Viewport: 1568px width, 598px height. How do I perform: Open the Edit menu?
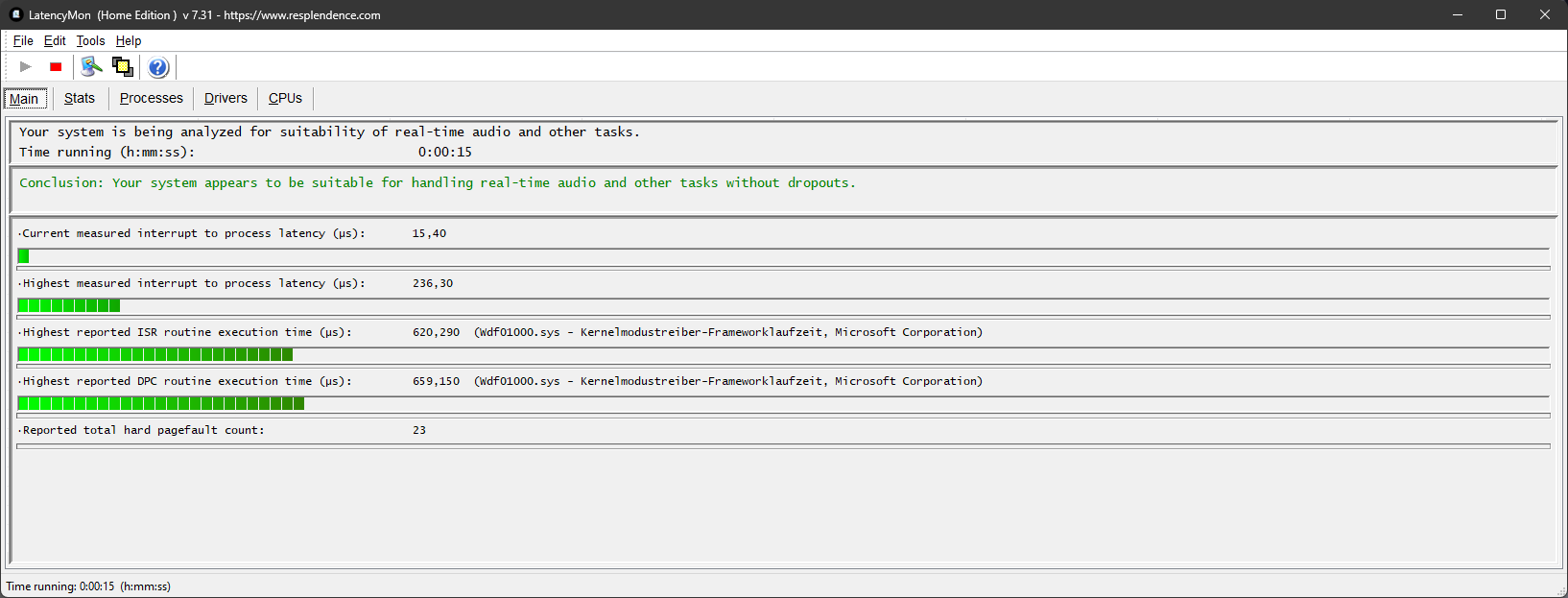[55, 41]
